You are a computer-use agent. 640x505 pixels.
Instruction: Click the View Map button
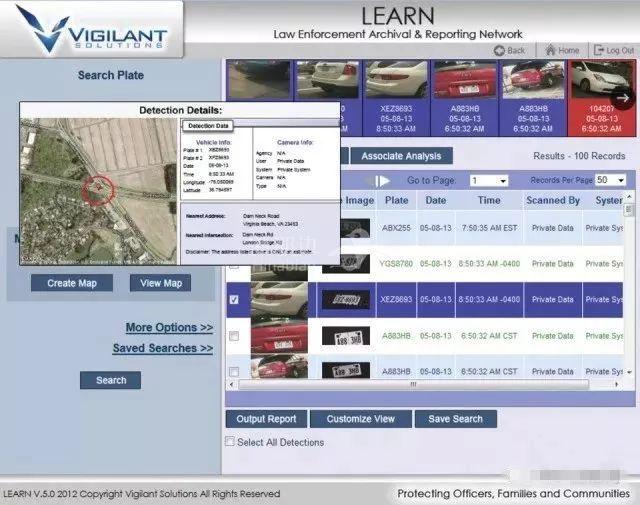(161, 283)
